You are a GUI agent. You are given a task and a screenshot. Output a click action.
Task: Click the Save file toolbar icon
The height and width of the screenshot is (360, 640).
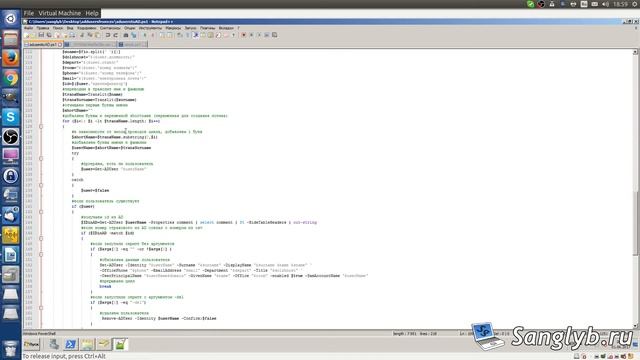41,35
